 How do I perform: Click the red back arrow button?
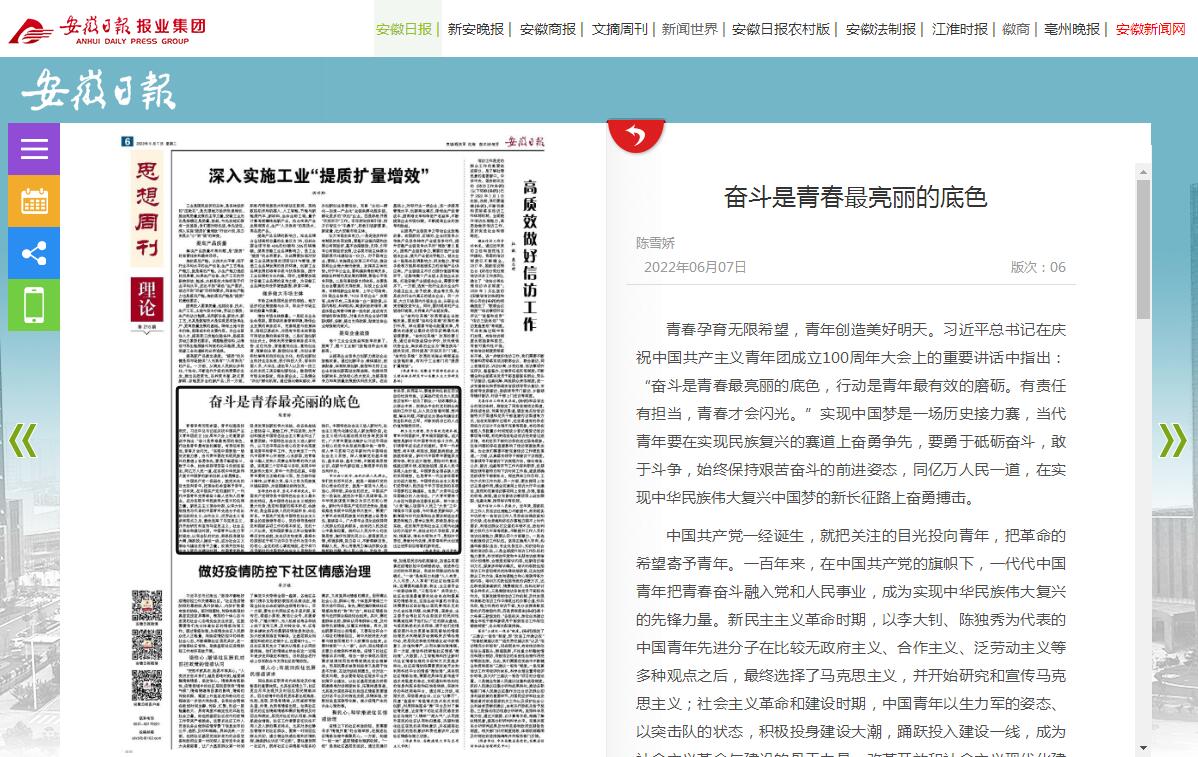point(636,135)
